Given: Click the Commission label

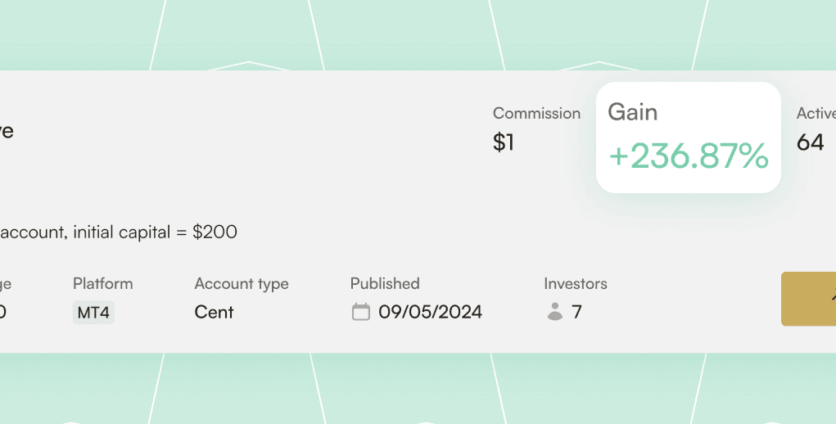Looking at the screenshot, I should (x=536, y=114).
